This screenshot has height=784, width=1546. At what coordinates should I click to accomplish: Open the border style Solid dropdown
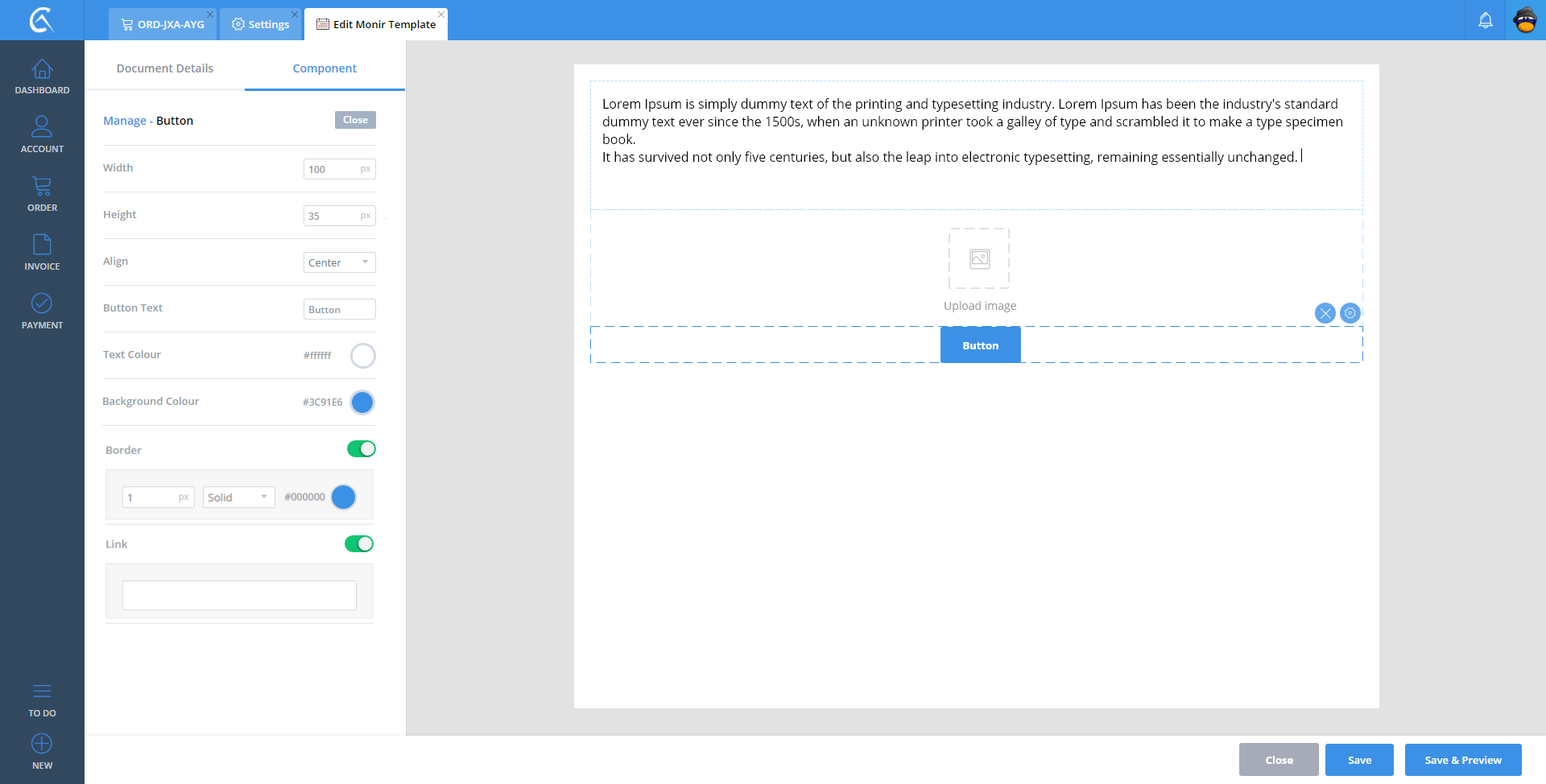[x=238, y=497]
